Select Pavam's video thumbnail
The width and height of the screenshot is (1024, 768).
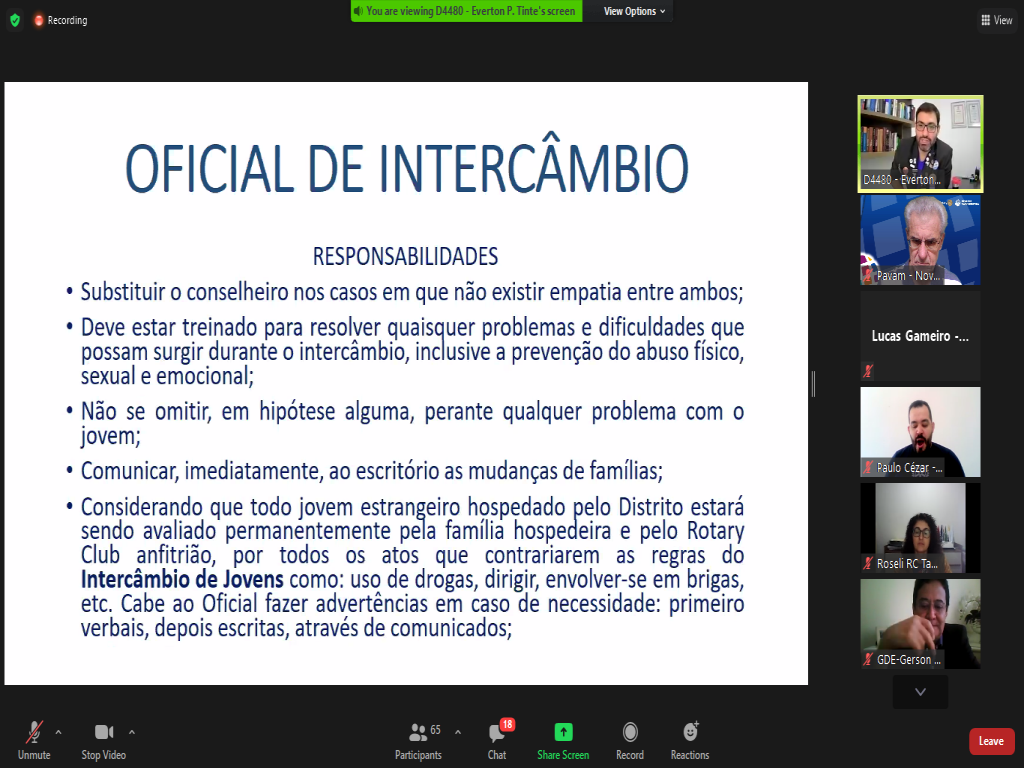(920, 240)
